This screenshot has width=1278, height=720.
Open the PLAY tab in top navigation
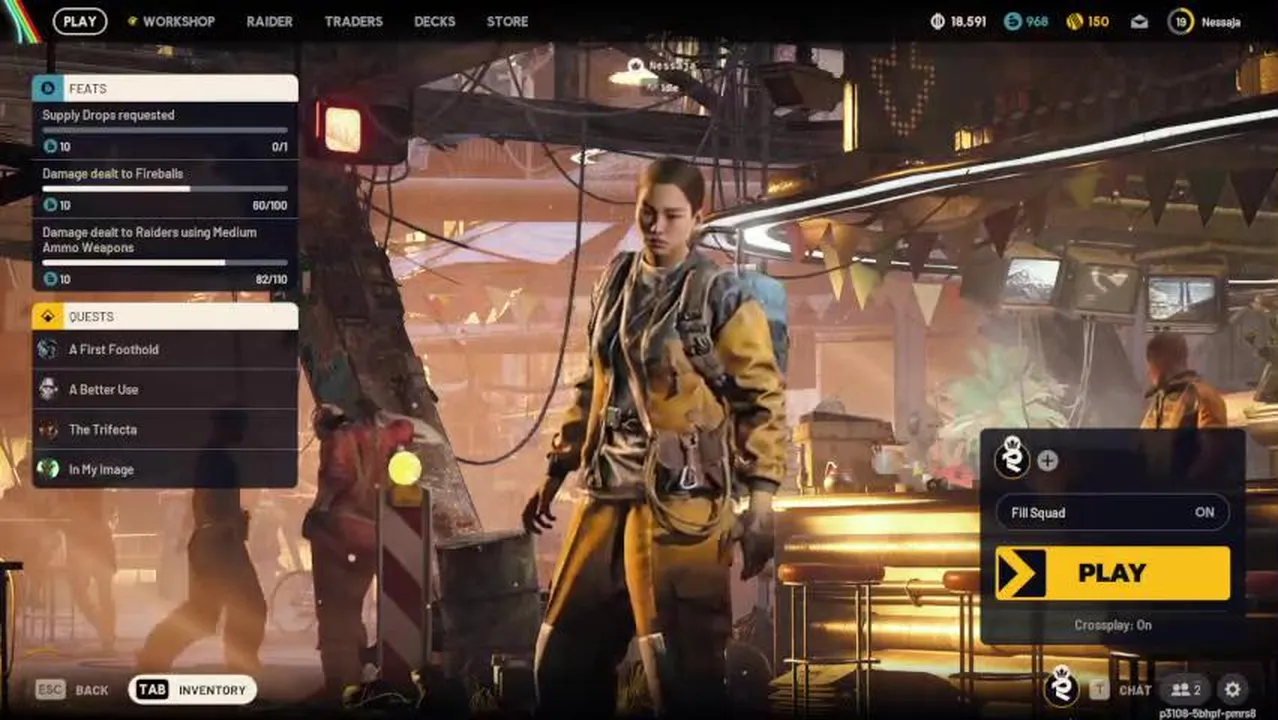point(80,21)
